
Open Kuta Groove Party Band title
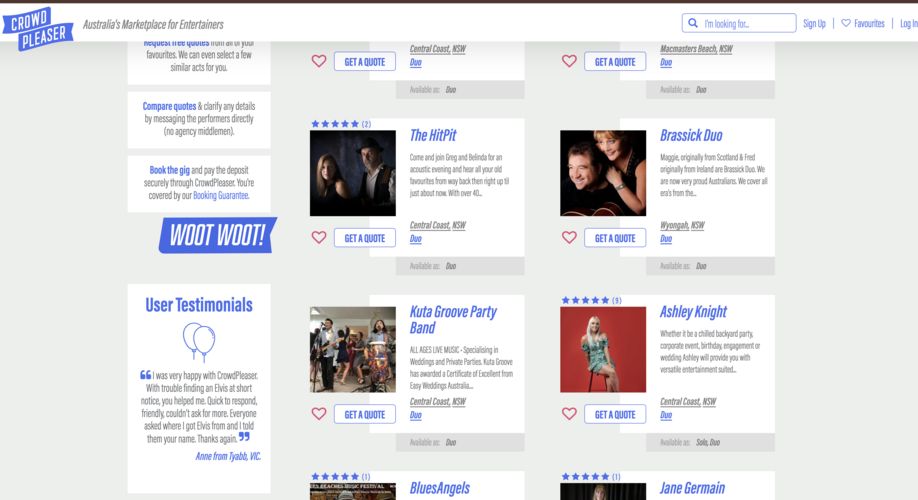(453, 320)
